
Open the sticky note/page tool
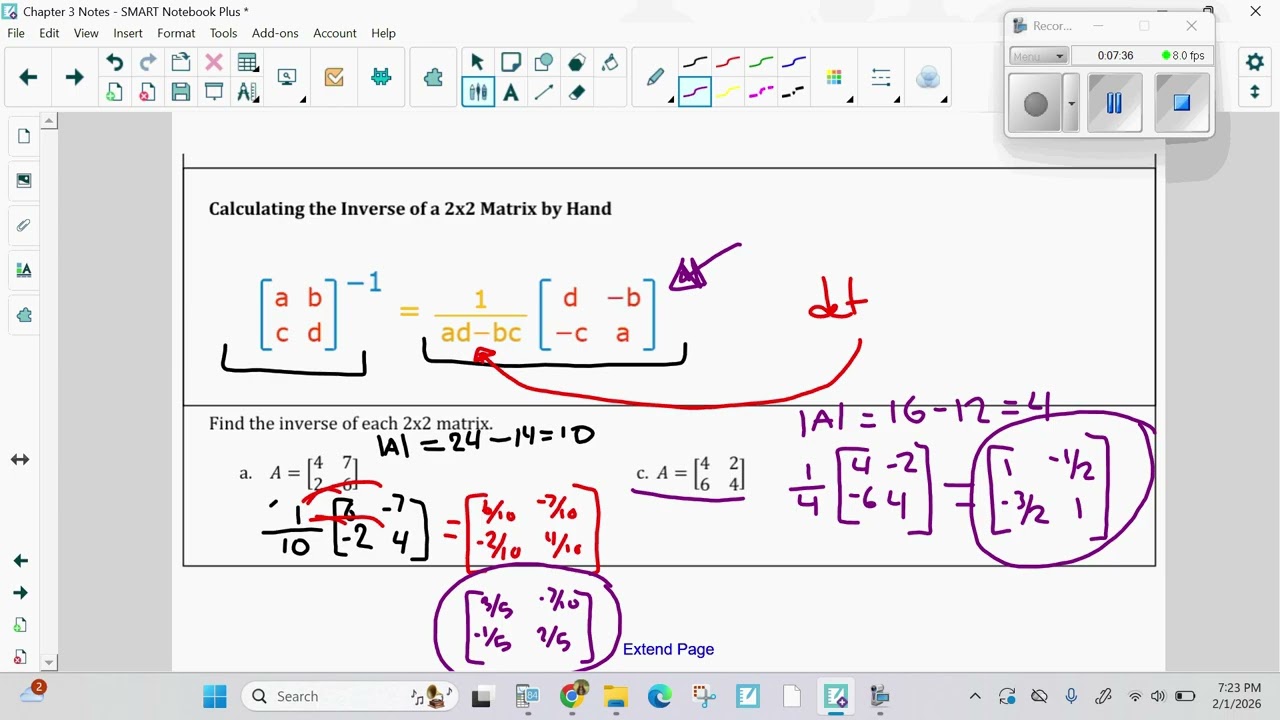tap(510, 62)
